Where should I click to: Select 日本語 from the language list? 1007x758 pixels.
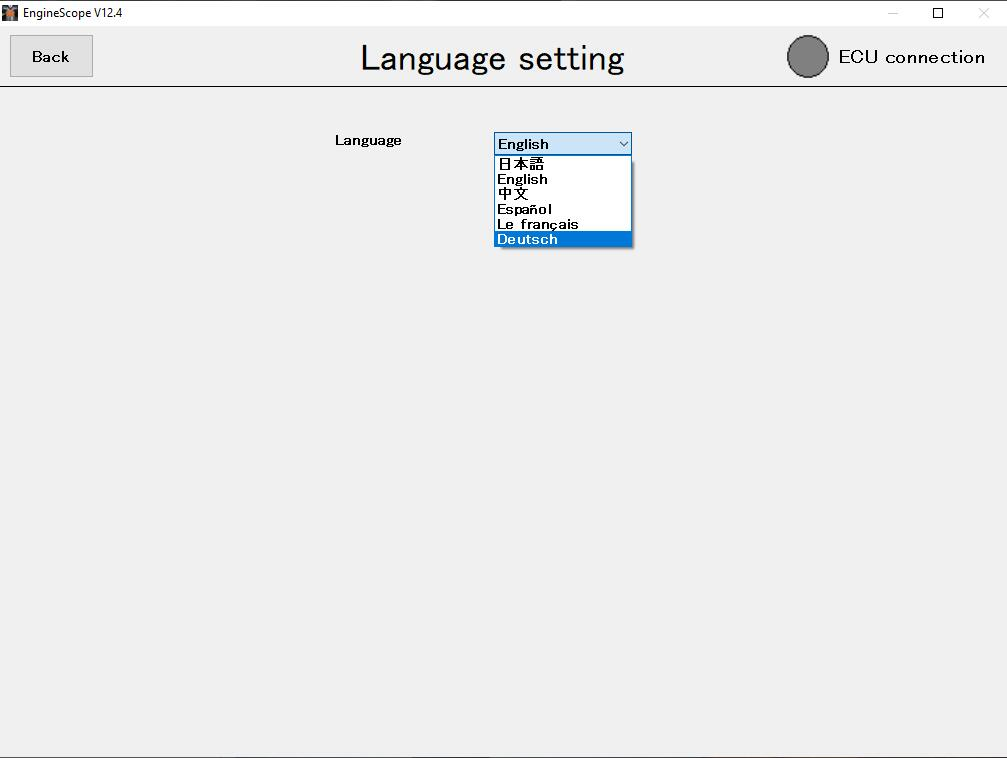(563, 164)
